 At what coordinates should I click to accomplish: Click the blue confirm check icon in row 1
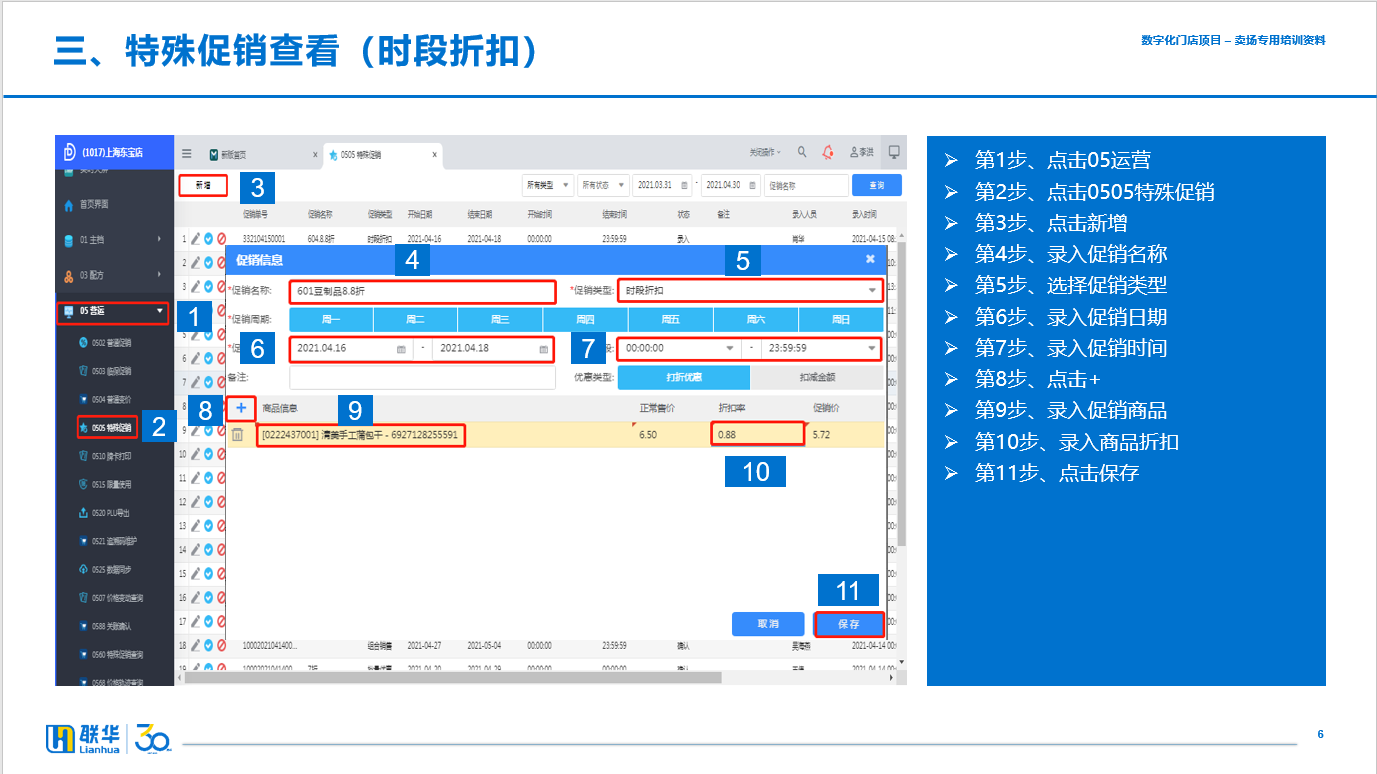[x=208, y=239]
